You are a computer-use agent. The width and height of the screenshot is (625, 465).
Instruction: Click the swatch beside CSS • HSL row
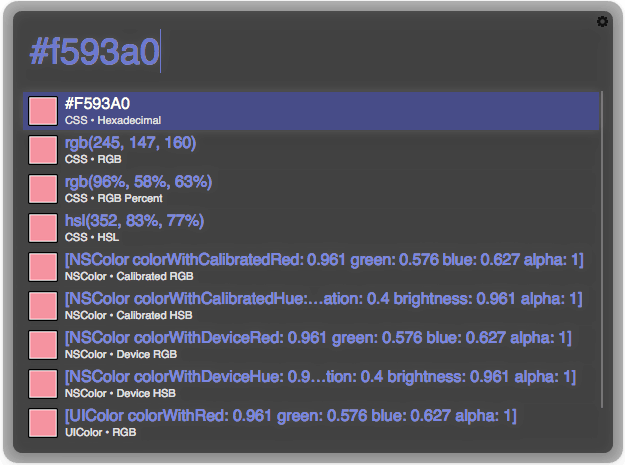click(43, 228)
